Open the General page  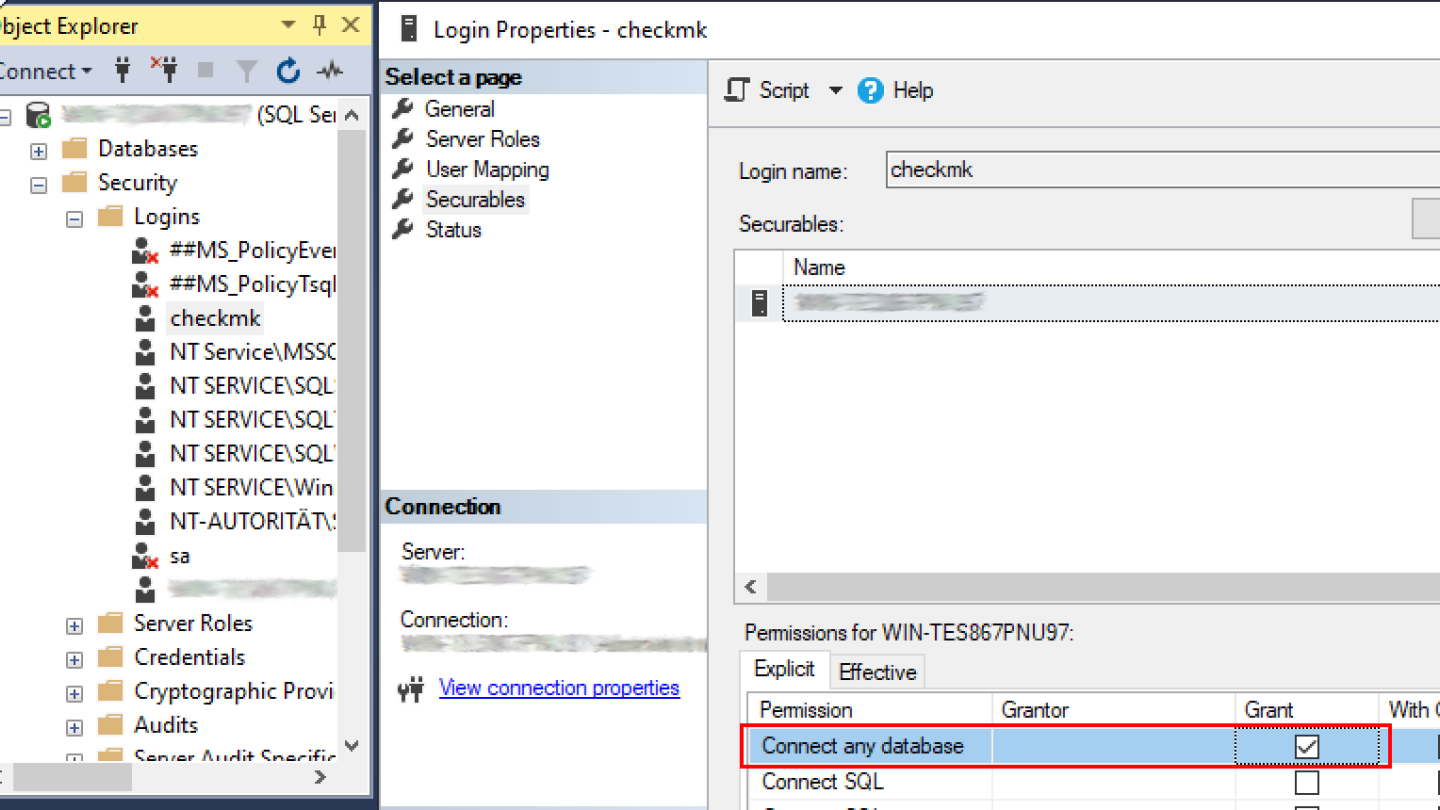(459, 109)
